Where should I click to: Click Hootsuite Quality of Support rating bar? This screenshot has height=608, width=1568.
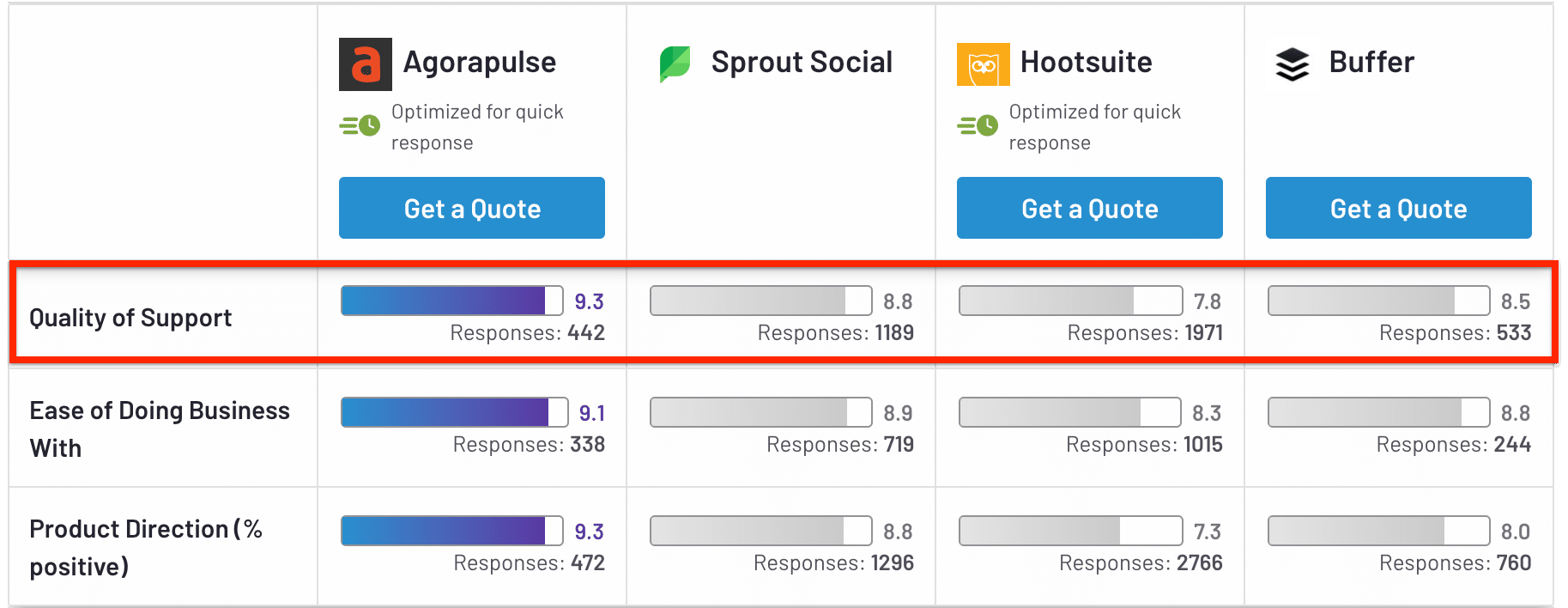[1069, 301]
